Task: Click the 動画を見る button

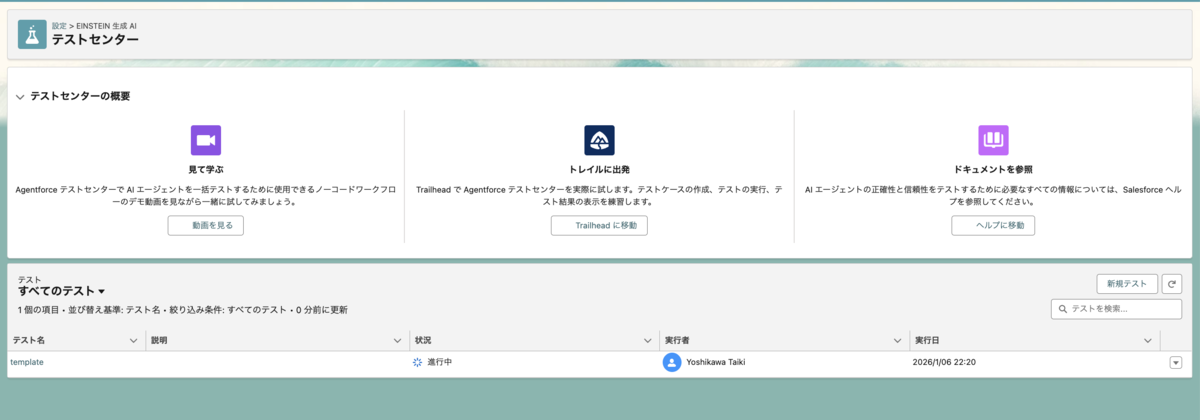Action: pyautogui.click(x=205, y=225)
